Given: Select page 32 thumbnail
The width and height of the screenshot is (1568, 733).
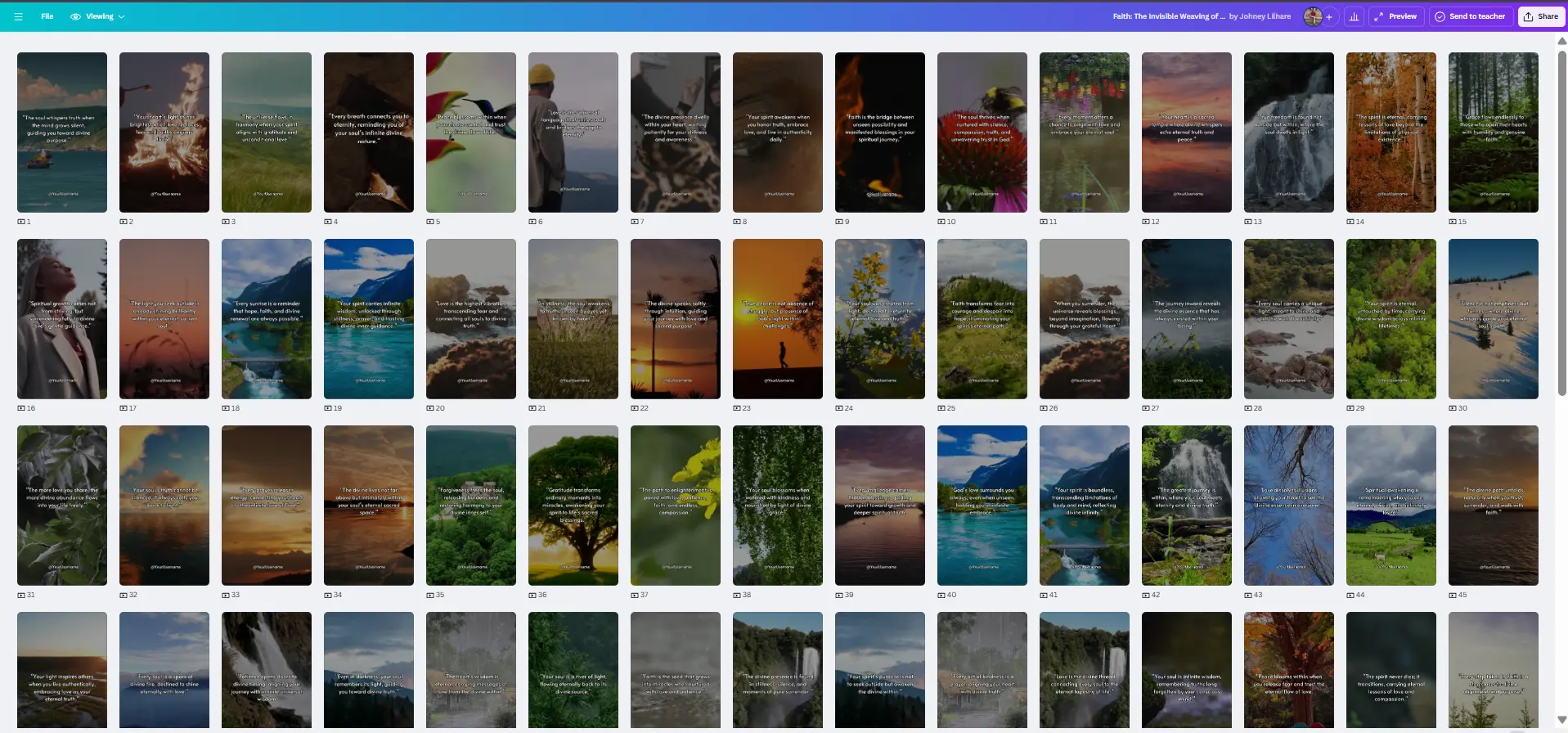Looking at the screenshot, I should click(164, 506).
